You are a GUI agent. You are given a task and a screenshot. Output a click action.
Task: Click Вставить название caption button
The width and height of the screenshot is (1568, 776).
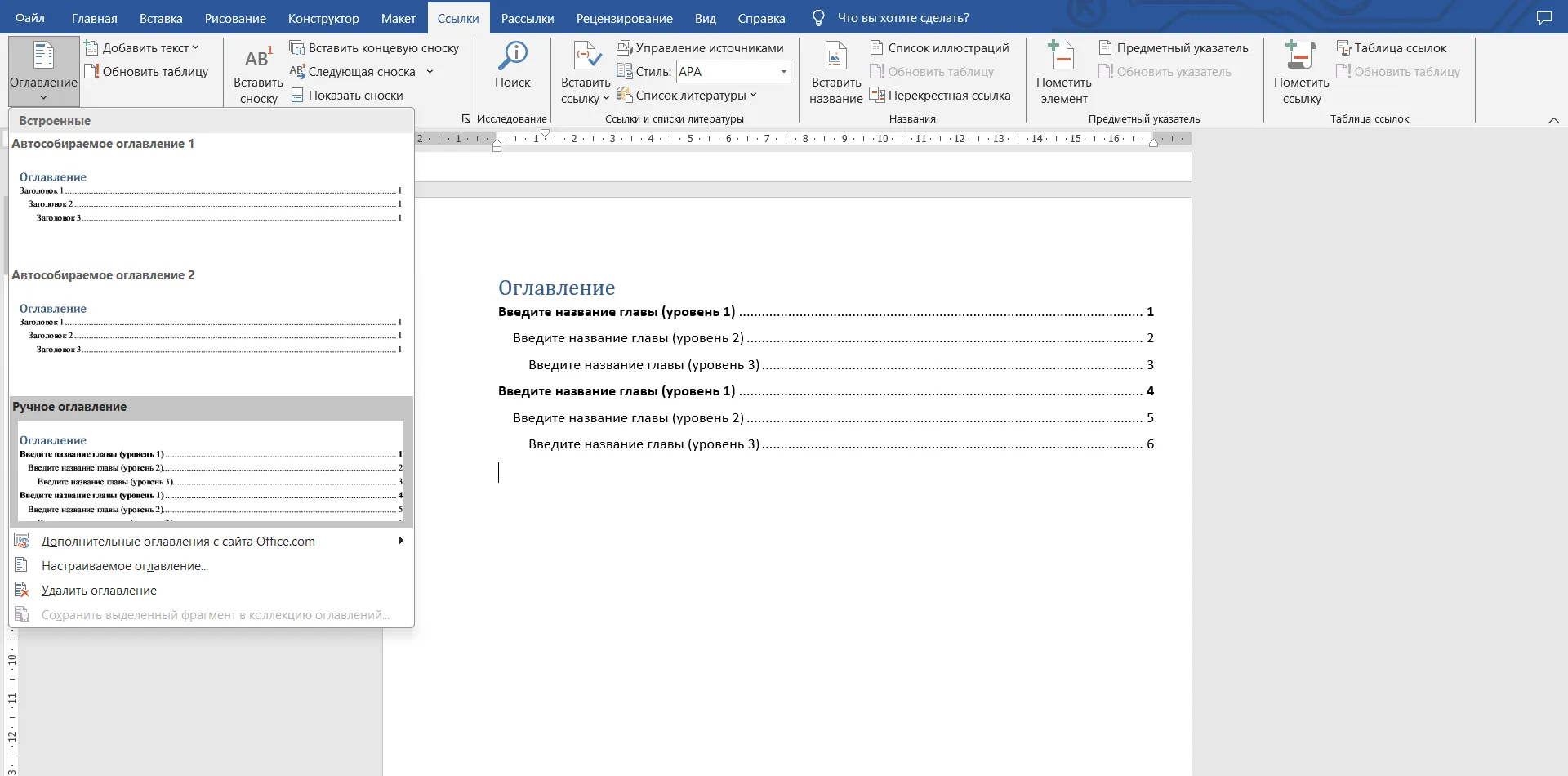[835, 74]
